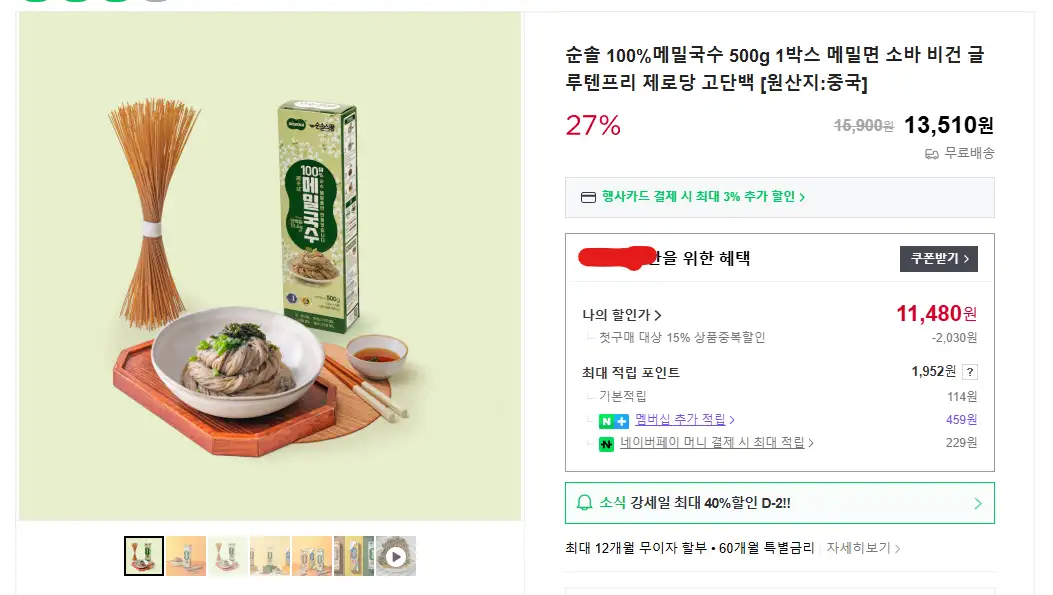Open 자세히보기 for installment details
Image resolution: width=1053 pixels, height=595 pixels.
(863, 548)
